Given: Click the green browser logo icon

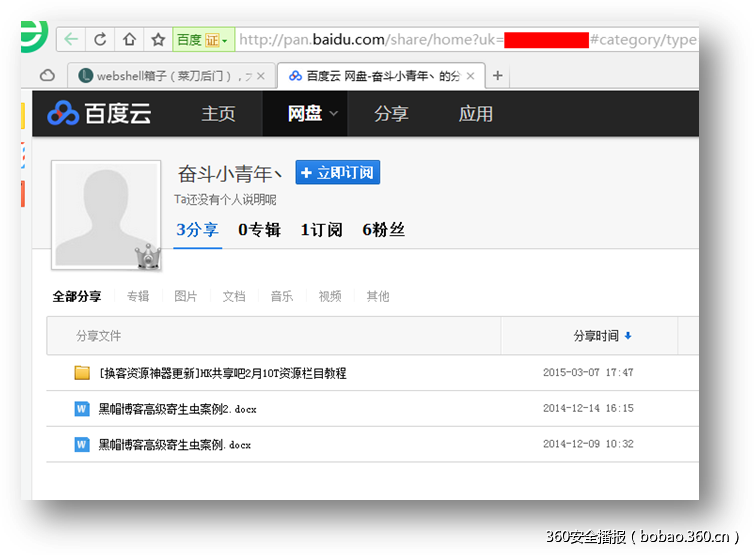Looking at the screenshot, I should [x=35, y=37].
